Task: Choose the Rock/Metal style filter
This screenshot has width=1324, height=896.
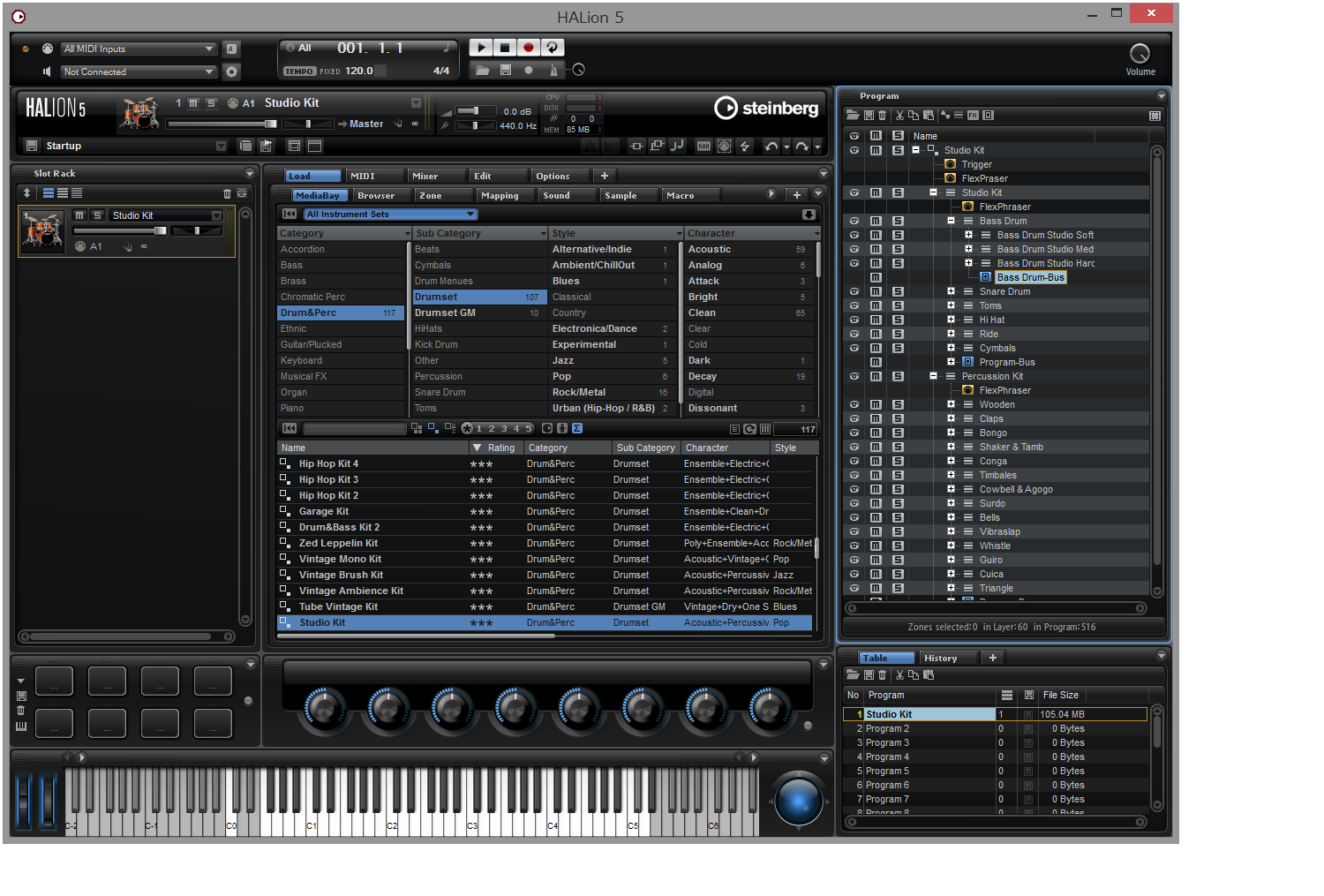Action: (x=579, y=392)
